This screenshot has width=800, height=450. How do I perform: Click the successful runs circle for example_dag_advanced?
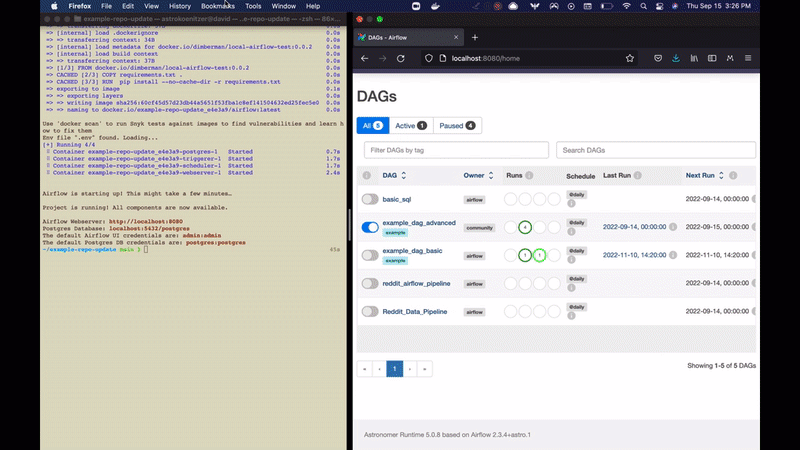pyautogui.click(x=525, y=227)
